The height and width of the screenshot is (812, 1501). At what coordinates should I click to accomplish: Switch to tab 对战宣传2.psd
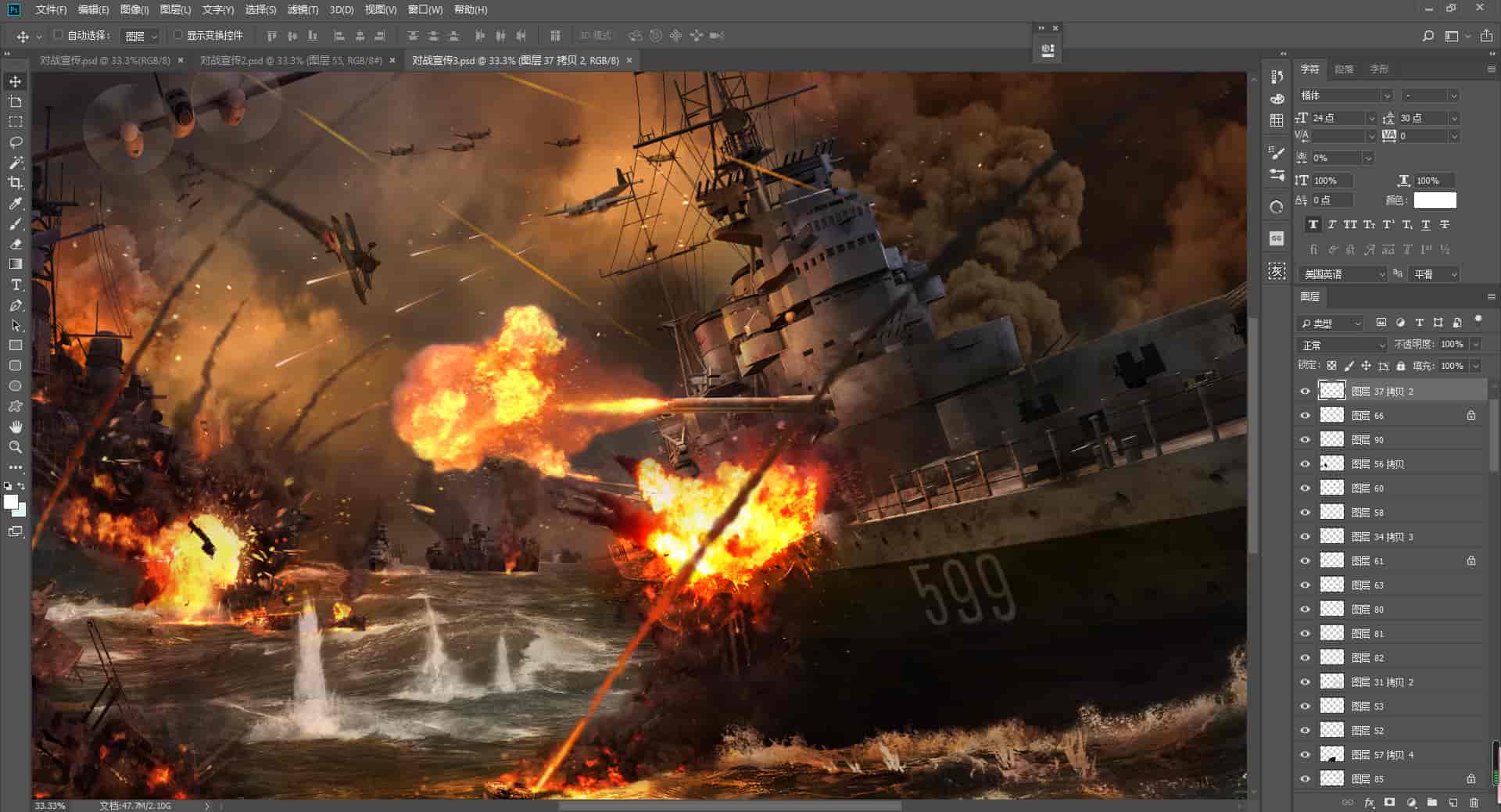(291, 60)
